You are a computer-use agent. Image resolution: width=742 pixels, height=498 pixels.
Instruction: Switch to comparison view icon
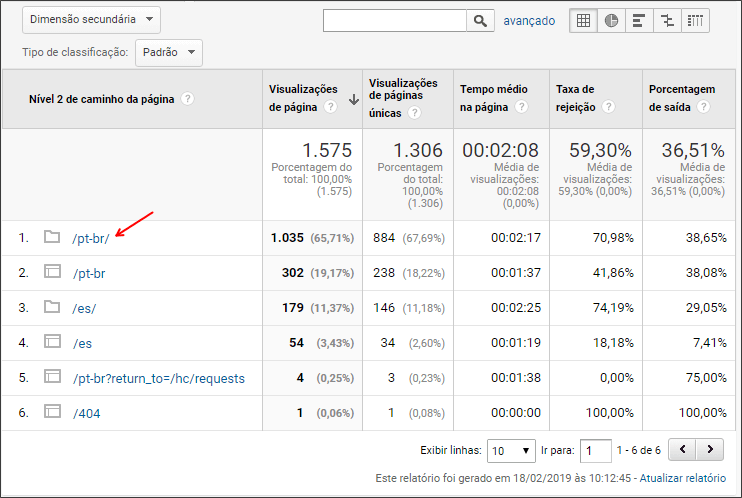(667, 21)
